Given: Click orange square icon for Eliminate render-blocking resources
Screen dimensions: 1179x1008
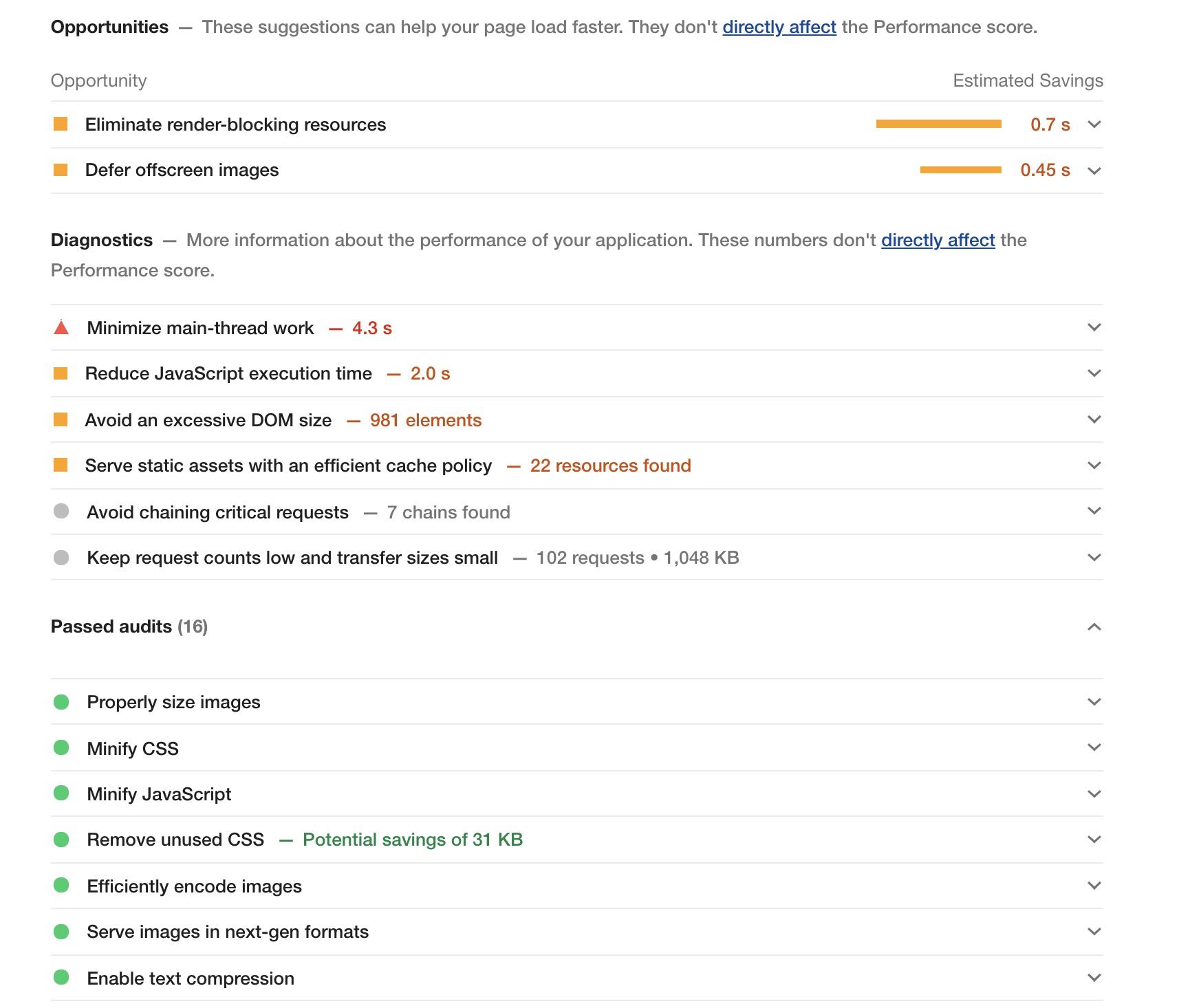Looking at the screenshot, I should coord(61,124).
